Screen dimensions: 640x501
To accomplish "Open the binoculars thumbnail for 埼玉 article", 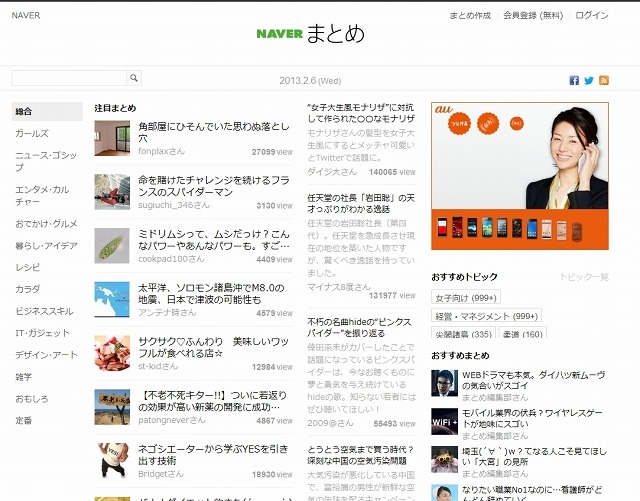I will (444, 459).
